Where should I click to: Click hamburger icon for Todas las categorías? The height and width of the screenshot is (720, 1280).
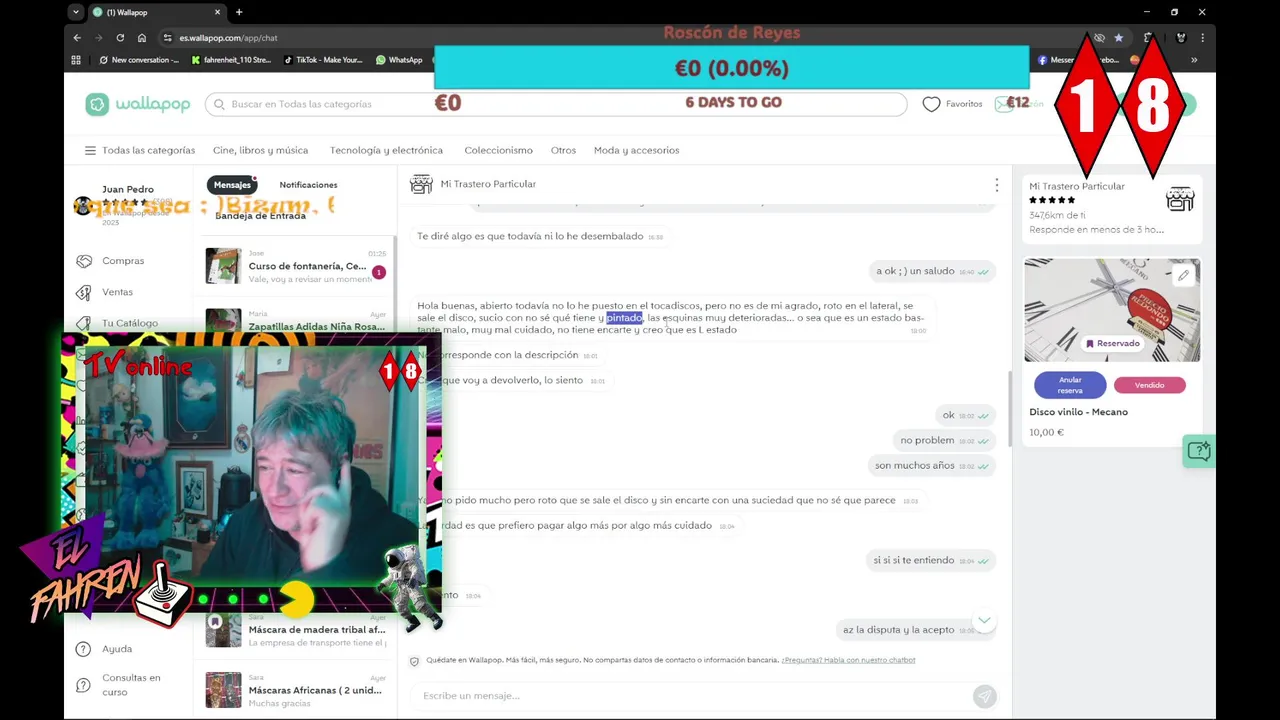(x=90, y=151)
